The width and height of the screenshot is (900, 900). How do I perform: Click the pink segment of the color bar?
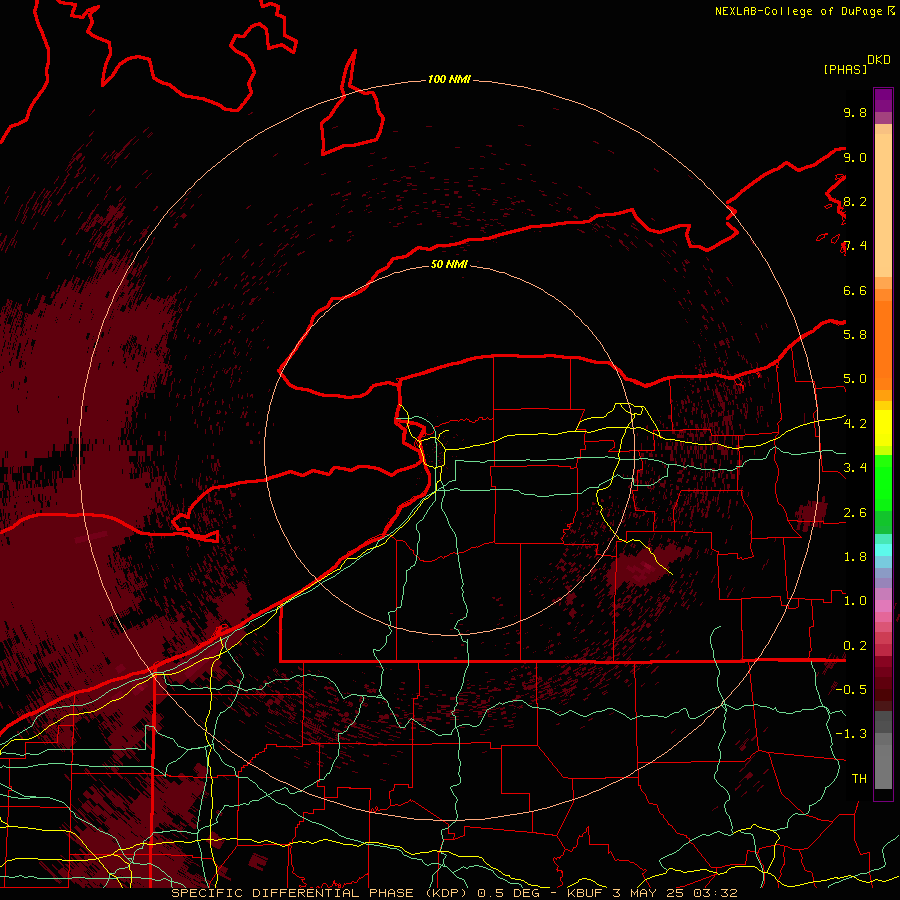pyautogui.click(x=883, y=606)
